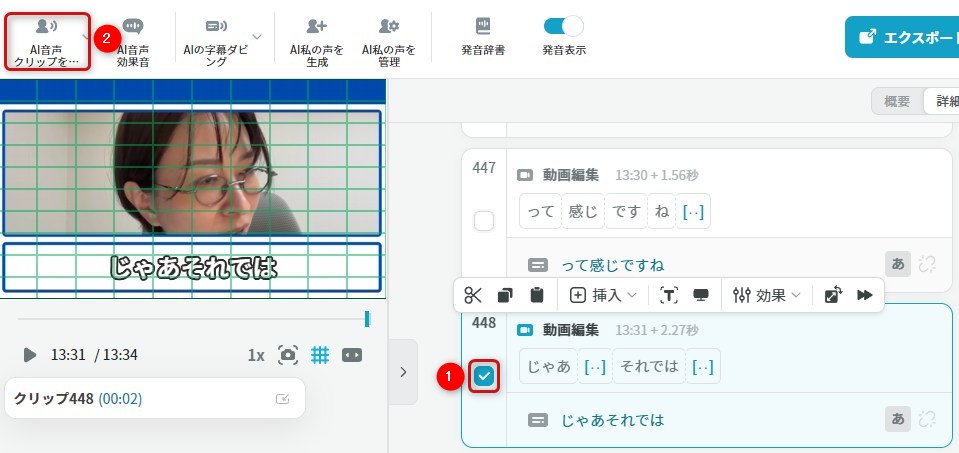Click the エクスポート button
The image size is (959, 453).
click(x=901, y=36)
